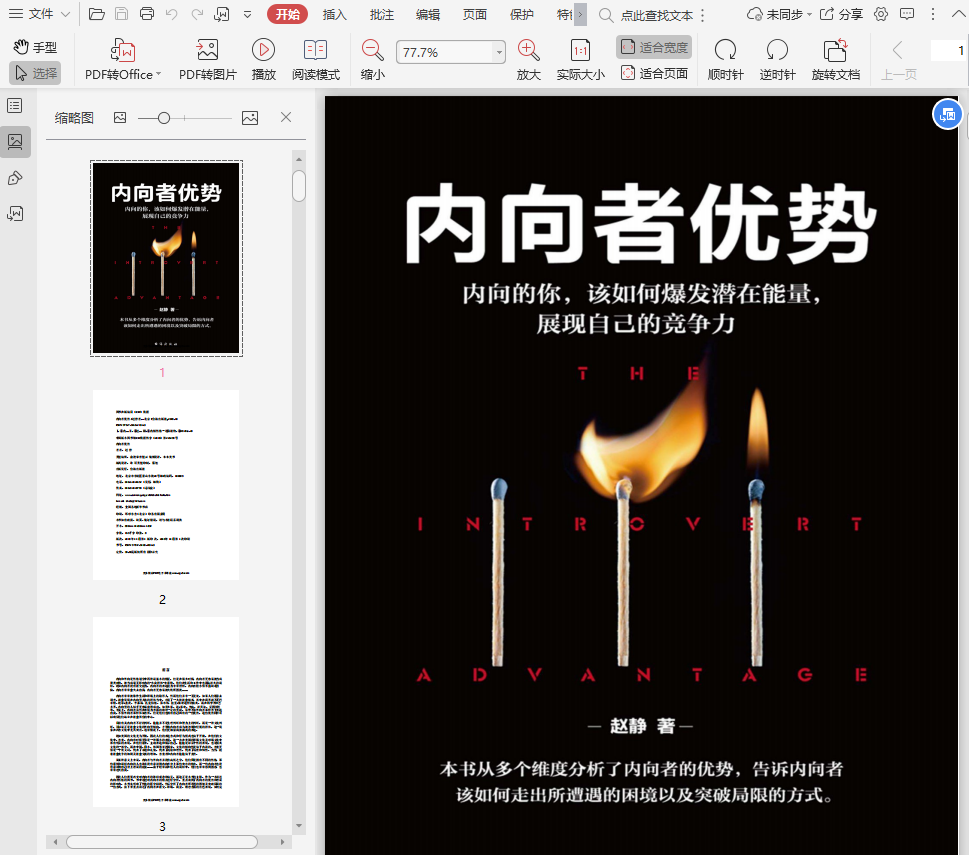
Task: Close the 缩略图 thumbnail panel
Action: [286, 117]
